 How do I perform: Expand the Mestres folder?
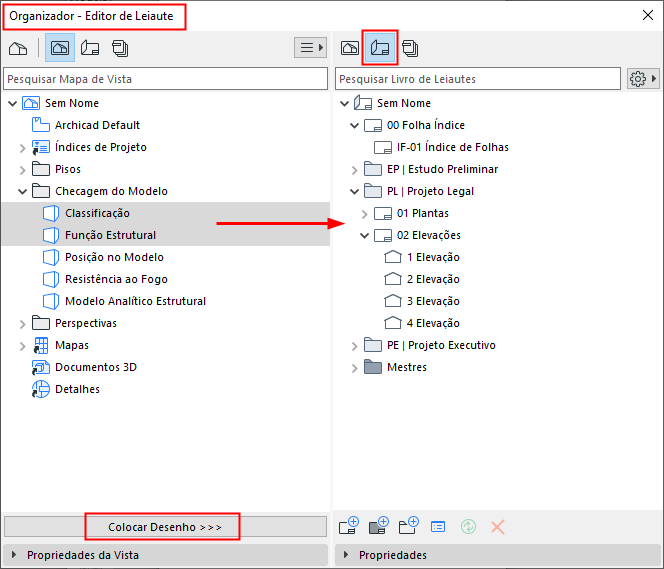click(x=354, y=368)
